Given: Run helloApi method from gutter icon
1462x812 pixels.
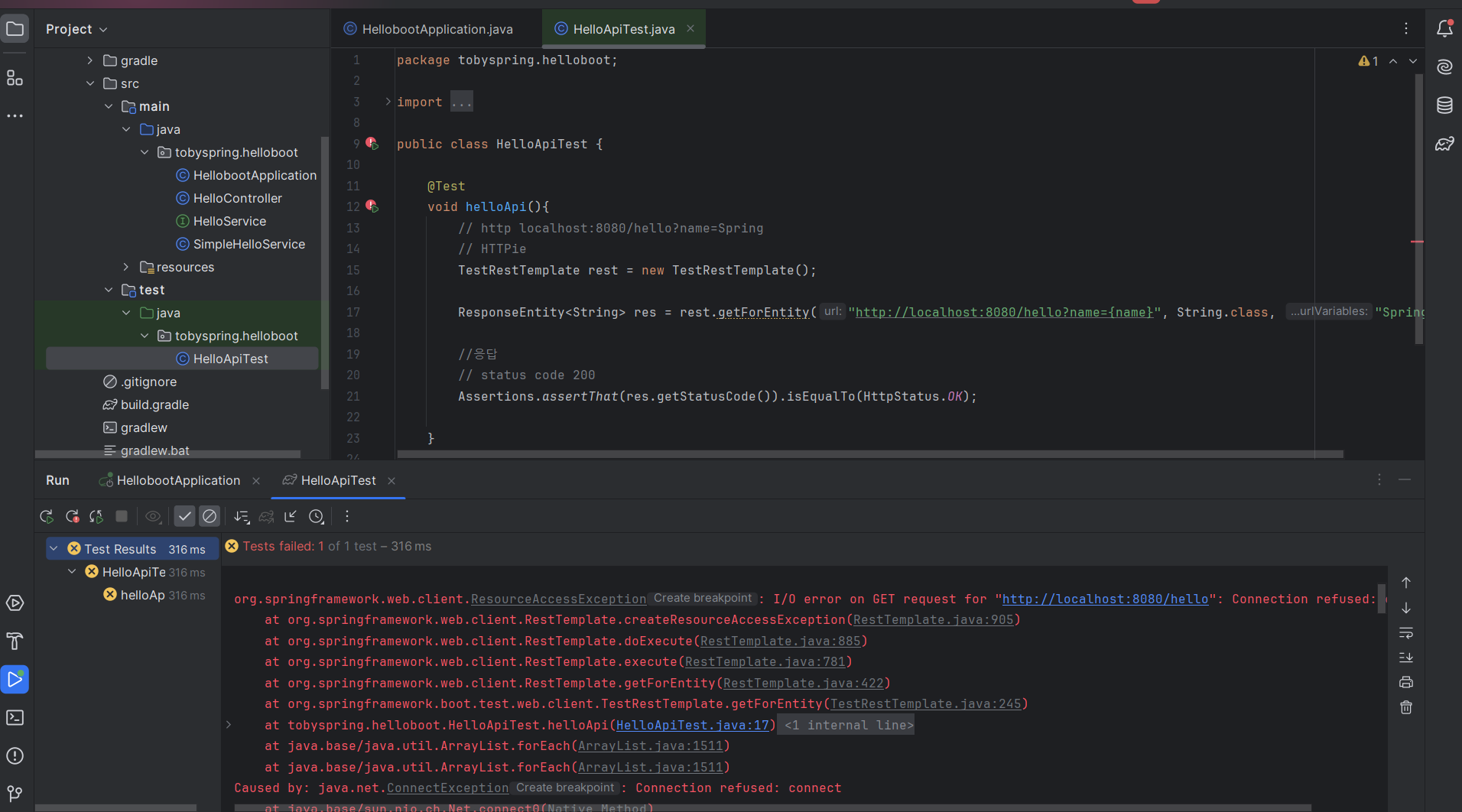Looking at the screenshot, I should [372, 206].
